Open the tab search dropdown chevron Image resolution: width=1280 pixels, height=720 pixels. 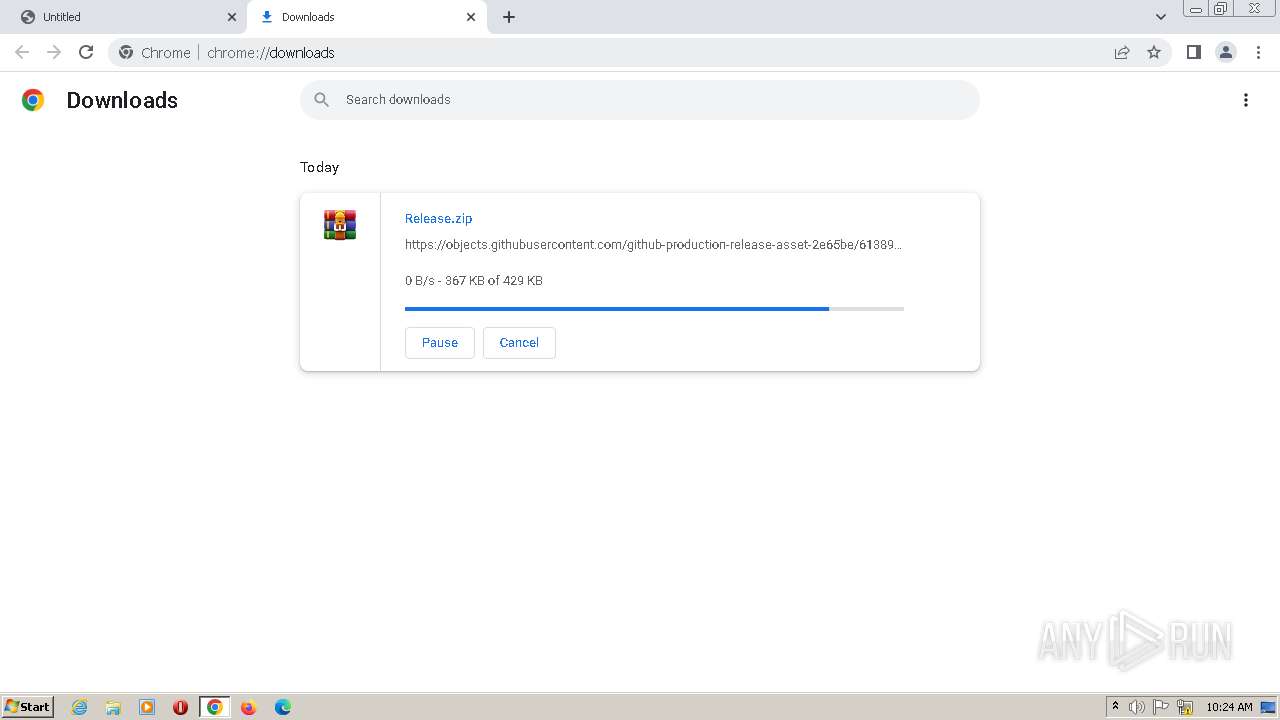click(1160, 17)
